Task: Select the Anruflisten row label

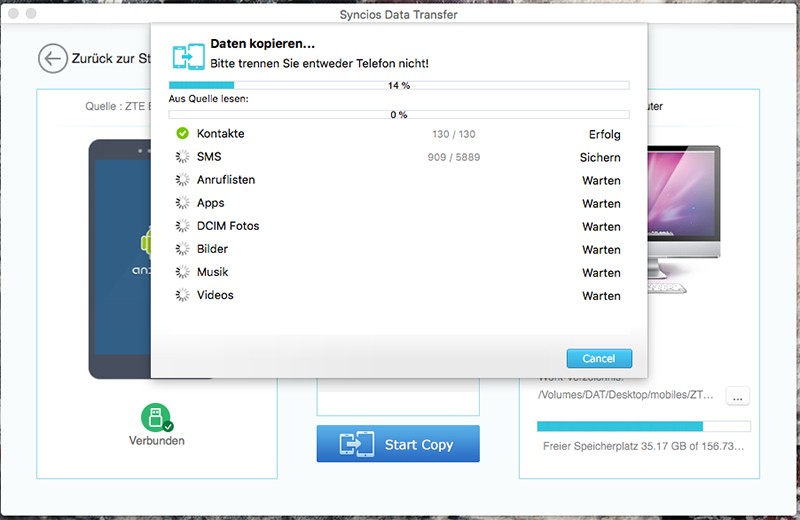Action: pos(226,180)
